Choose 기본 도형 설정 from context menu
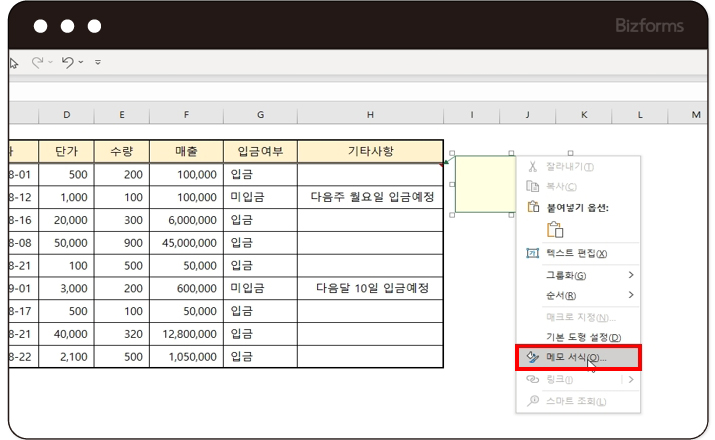This screenshot has height=440, width=715. pyautogui.click(x=583, y=337)
